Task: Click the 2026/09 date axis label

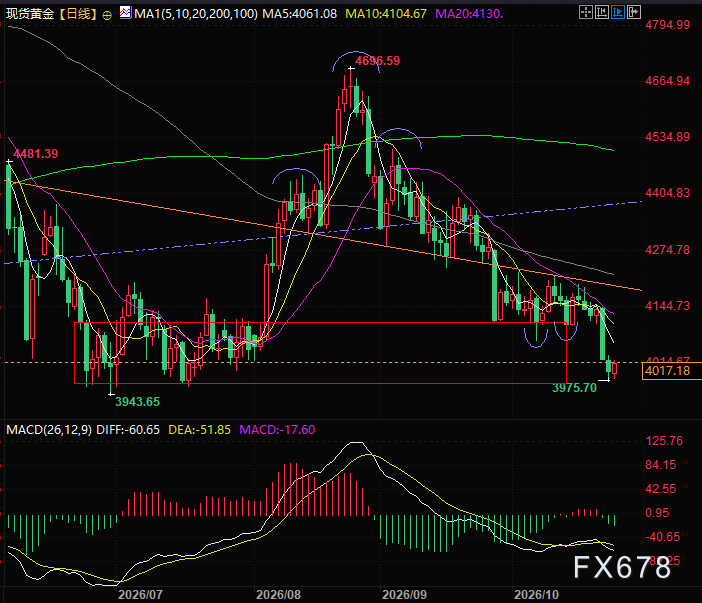Action: pyautogui.click(x=404, y=595)
